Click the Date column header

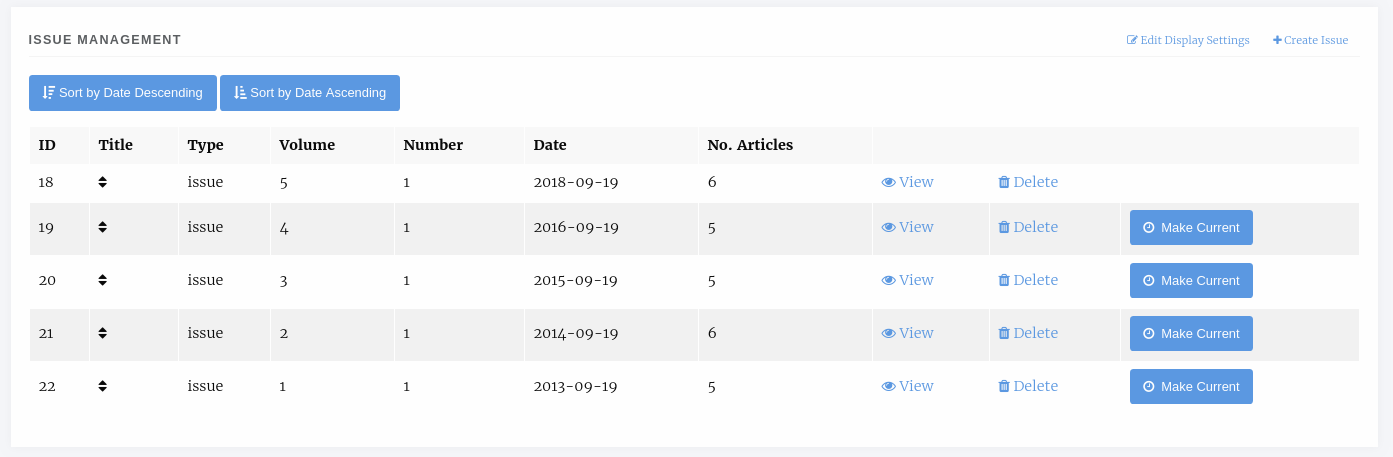pos(550,145)
